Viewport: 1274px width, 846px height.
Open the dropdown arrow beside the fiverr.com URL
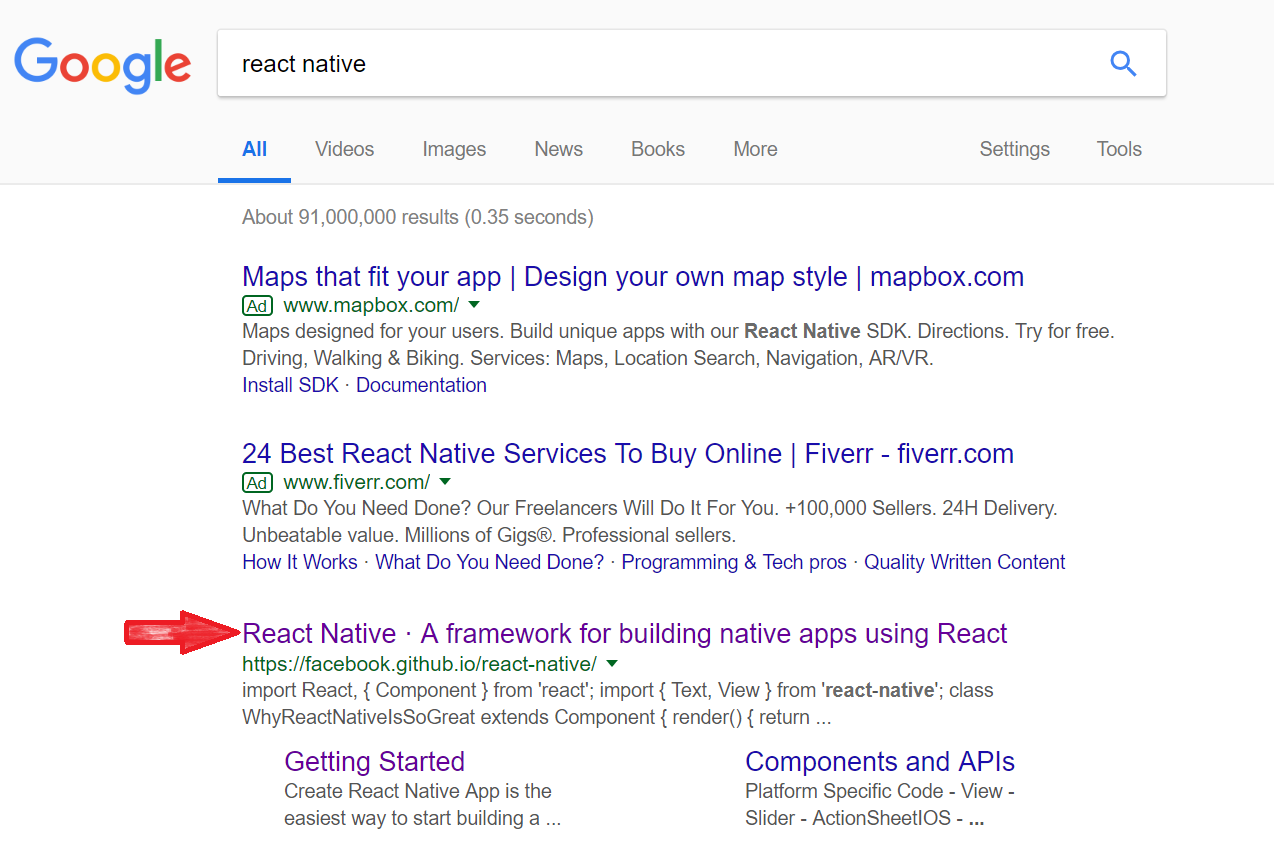446,483
